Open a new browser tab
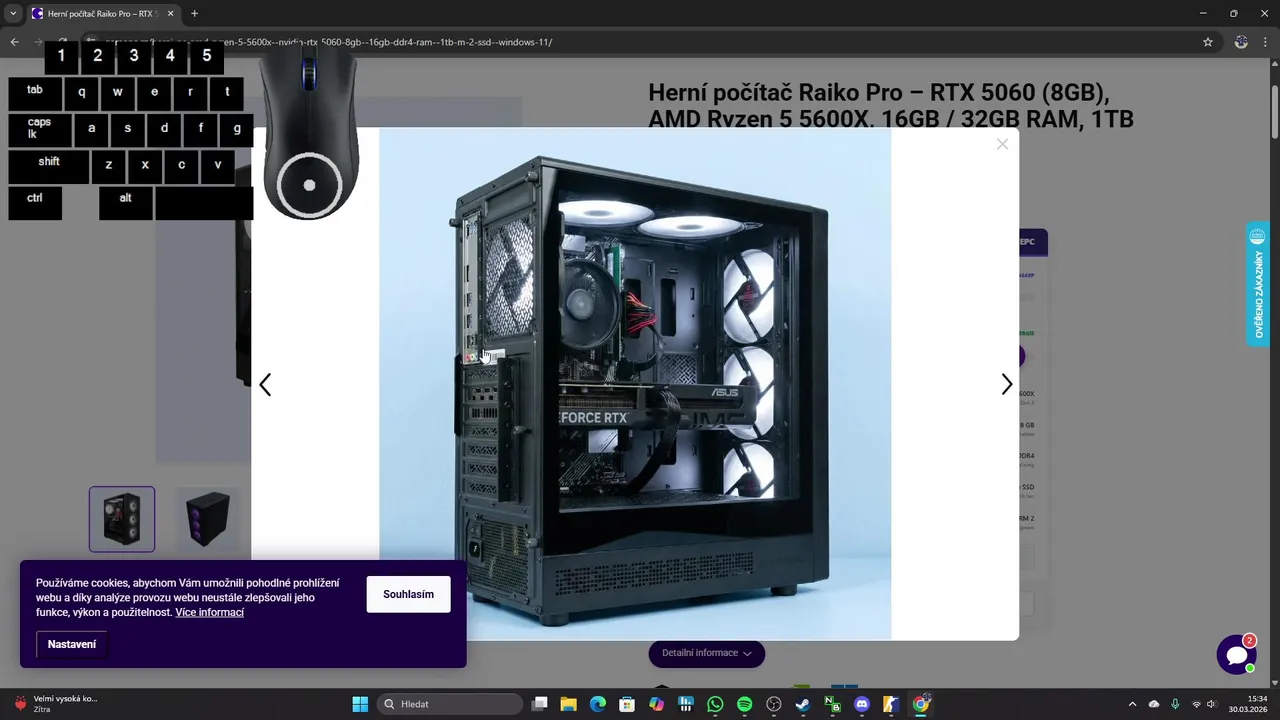This screenshot has width=1280, height=720. [194, 13]
